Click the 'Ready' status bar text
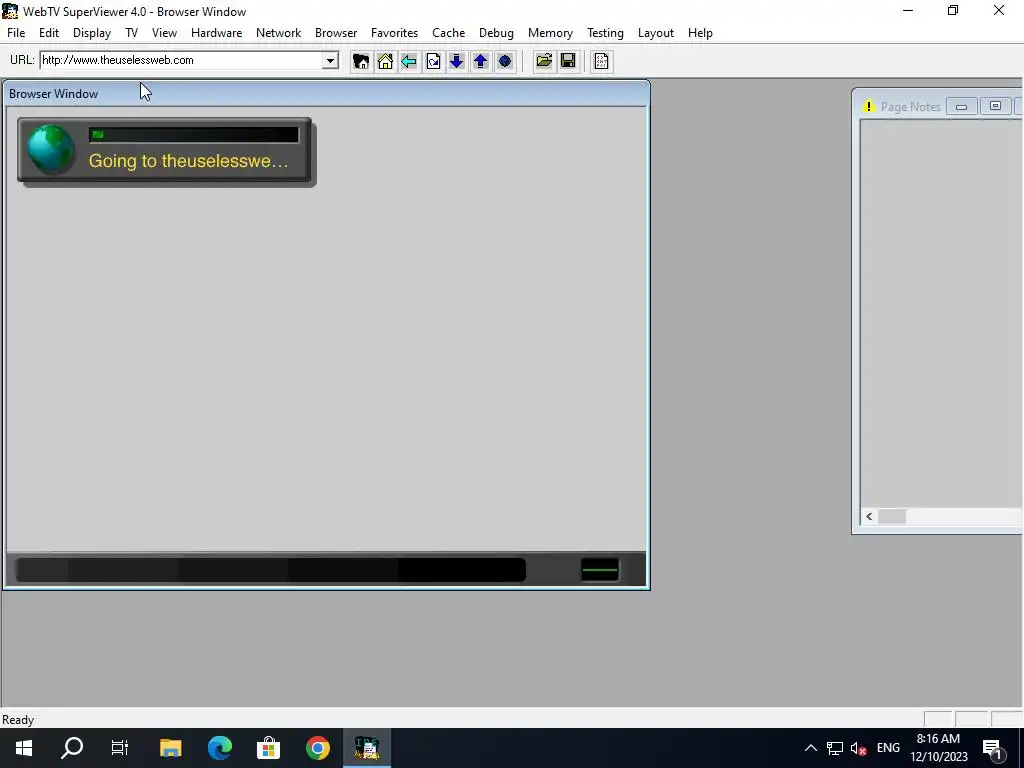Screen dimensions: 1024x768 [18, 720]
